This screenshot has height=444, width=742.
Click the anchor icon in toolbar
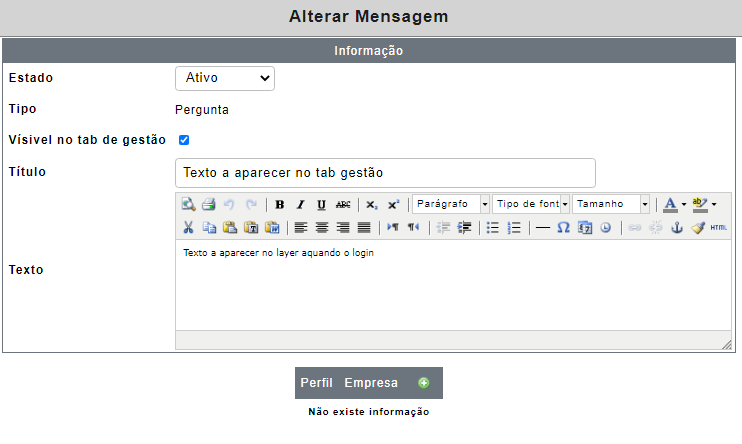point(677,228)
